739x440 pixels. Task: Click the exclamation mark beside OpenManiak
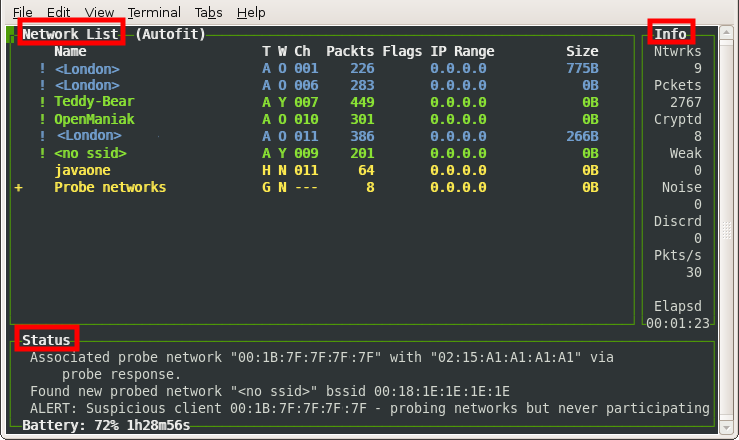click(42, 119)
